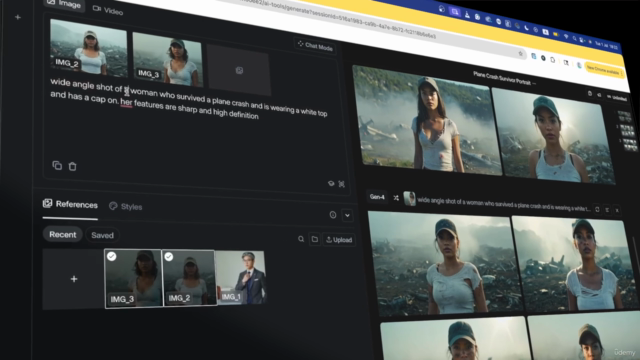The height and width of the screenshot is (360, 640).
Task: Click the options icon left of close X
Action: pos(607,210)
